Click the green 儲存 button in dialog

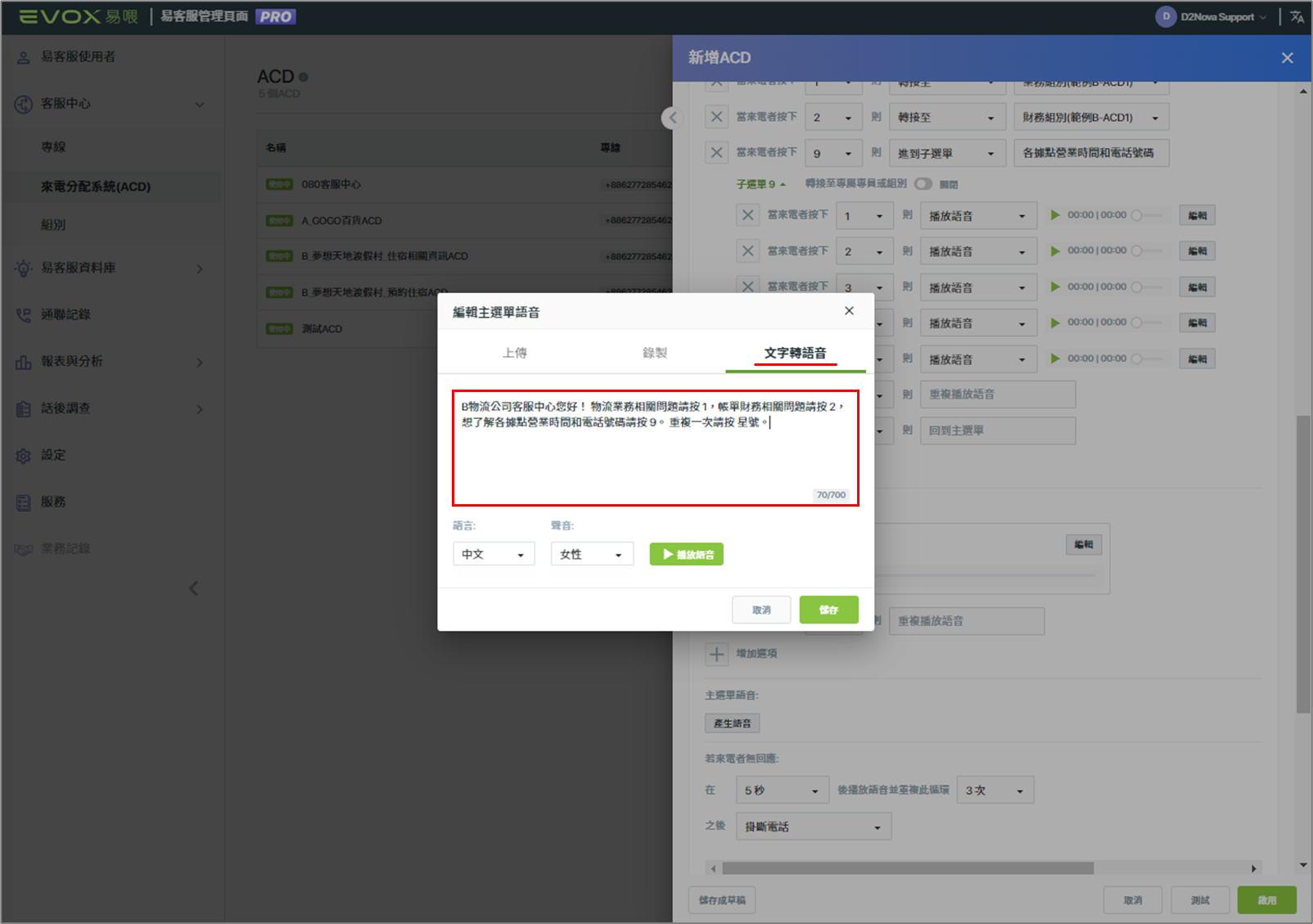point(828,610)
